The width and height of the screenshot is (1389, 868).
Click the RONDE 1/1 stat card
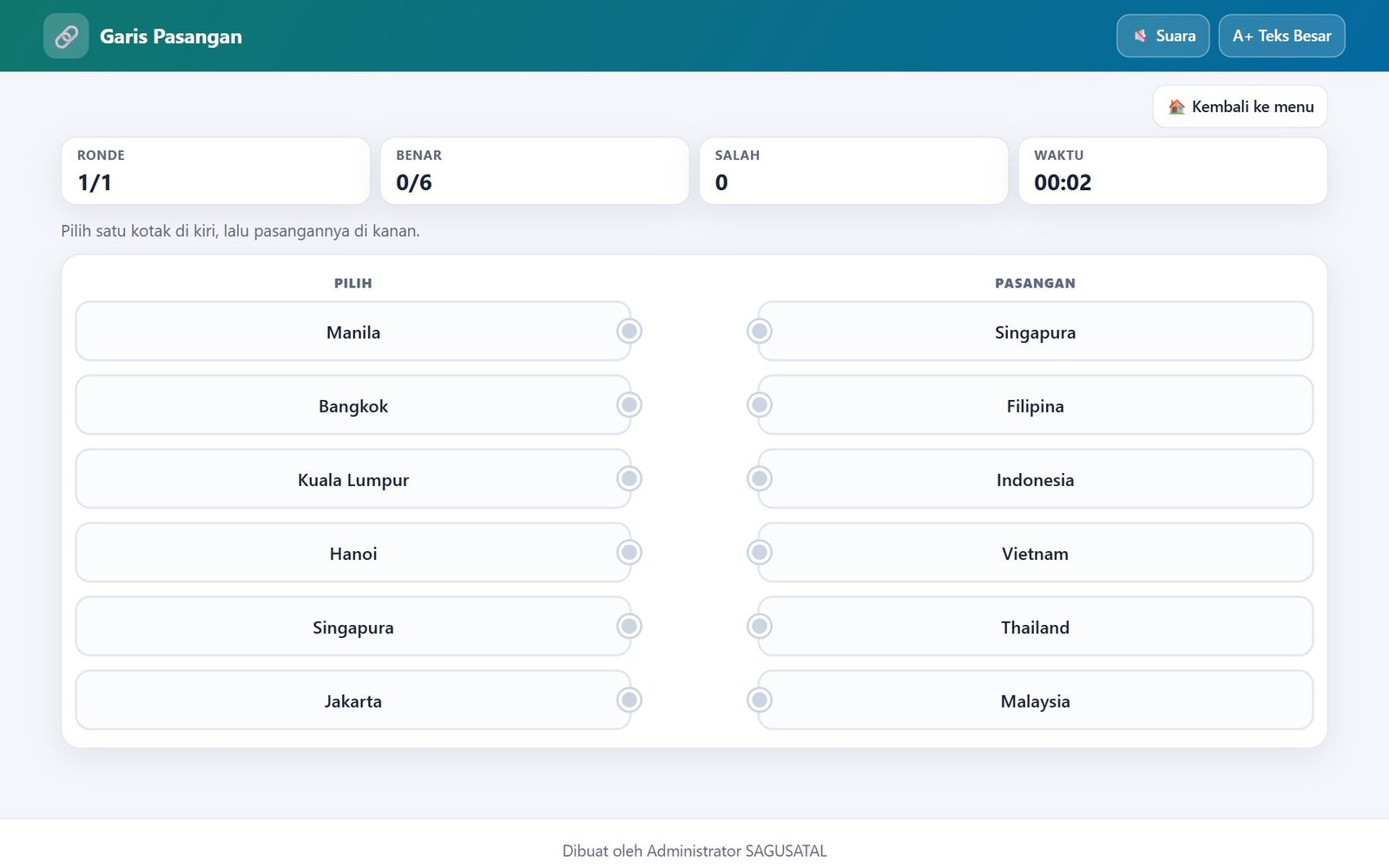point(215,171)
